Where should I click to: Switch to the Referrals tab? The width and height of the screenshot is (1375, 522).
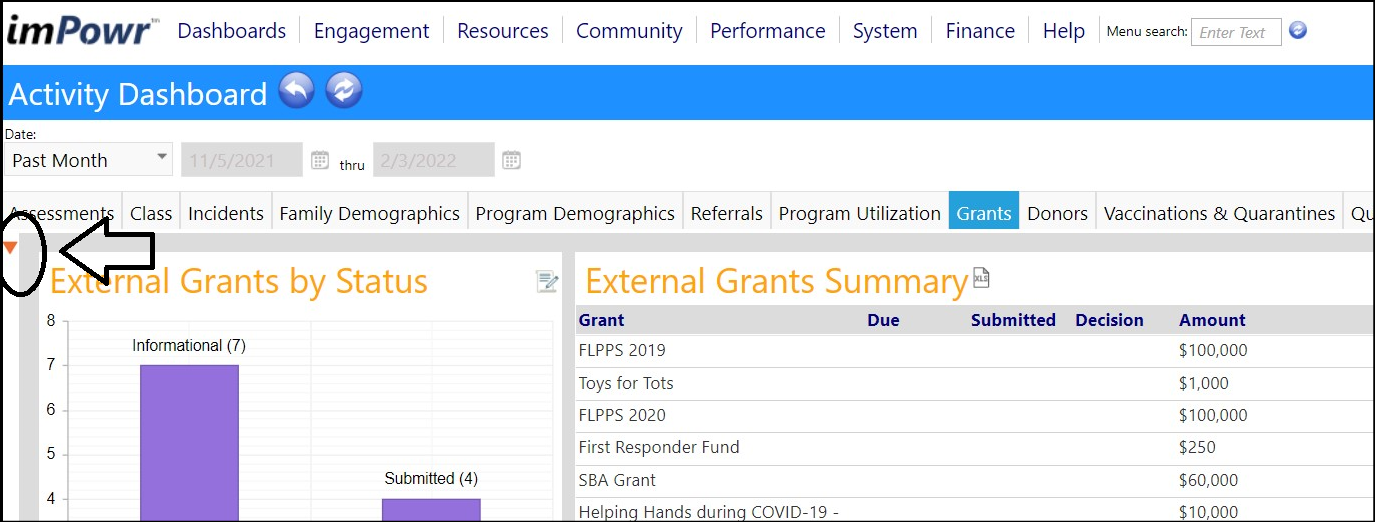click(x=727, y=213)
